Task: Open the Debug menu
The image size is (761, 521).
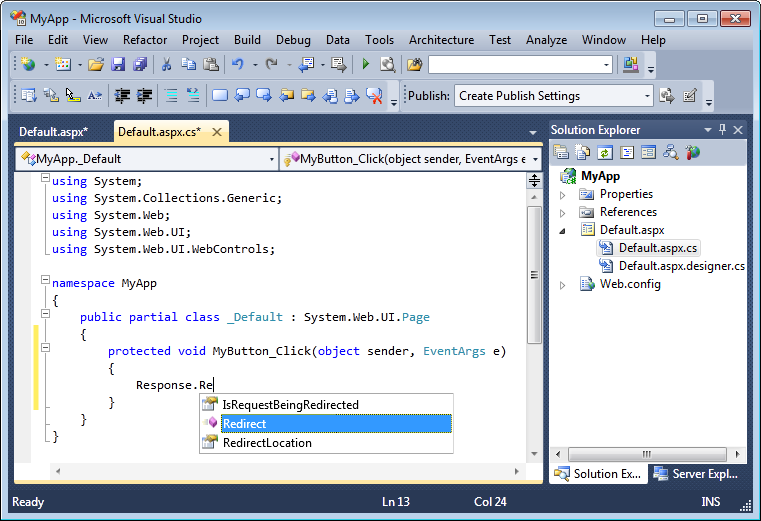Action: pyautogui.click(x=293, y=40)
